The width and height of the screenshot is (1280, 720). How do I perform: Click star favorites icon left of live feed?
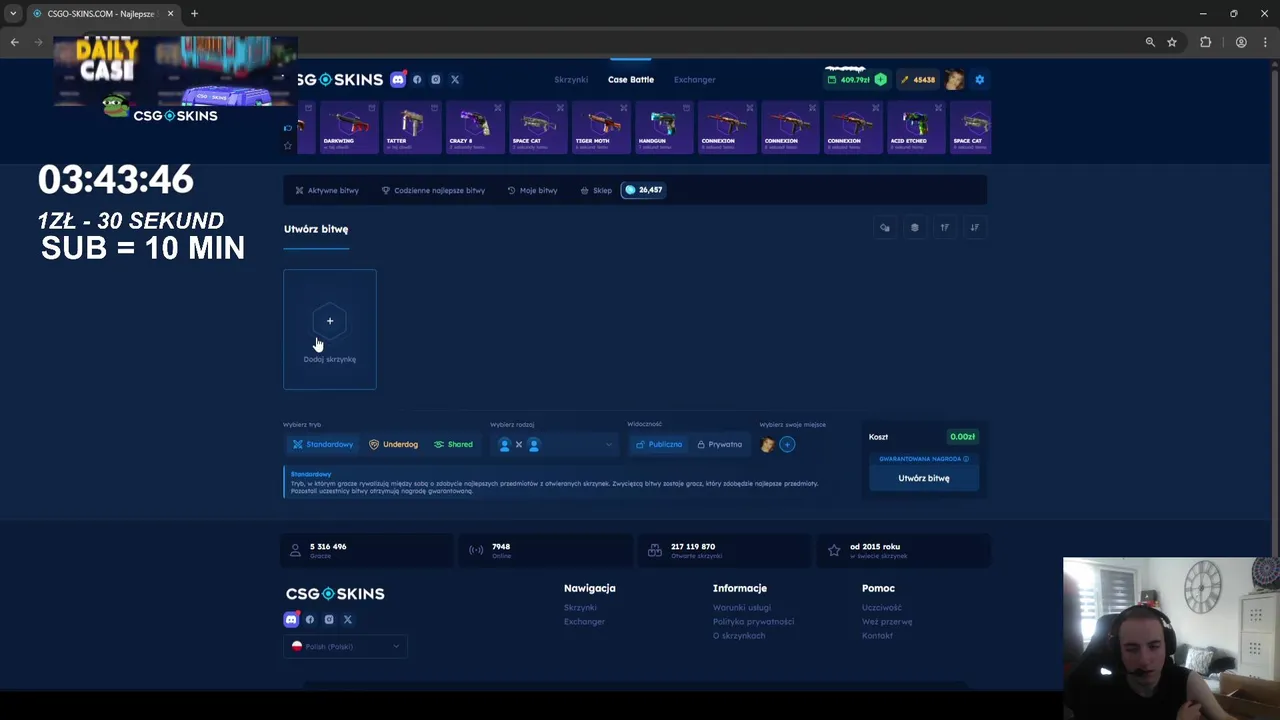point(288,146)
